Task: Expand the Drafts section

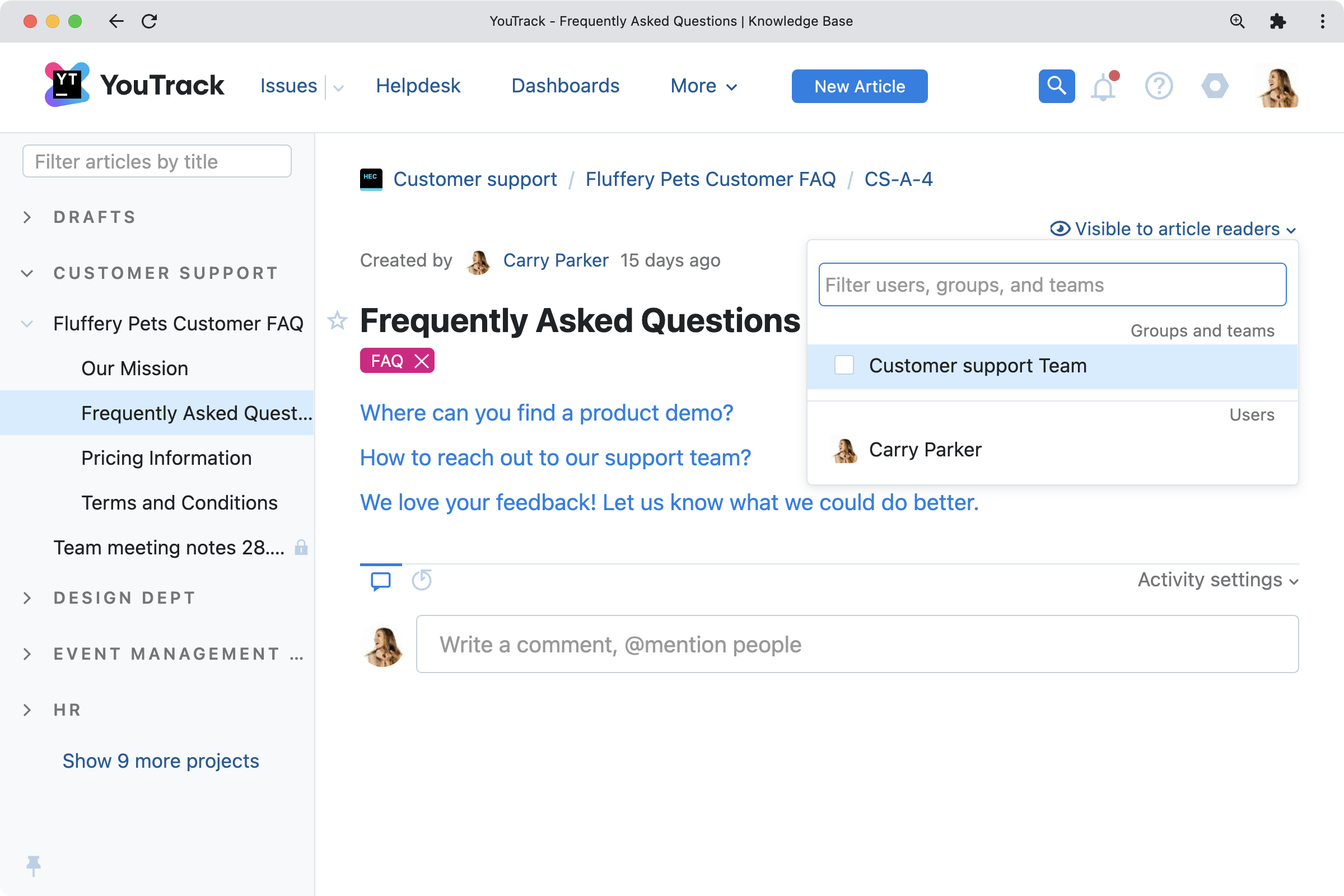Action: coord(27,217)
